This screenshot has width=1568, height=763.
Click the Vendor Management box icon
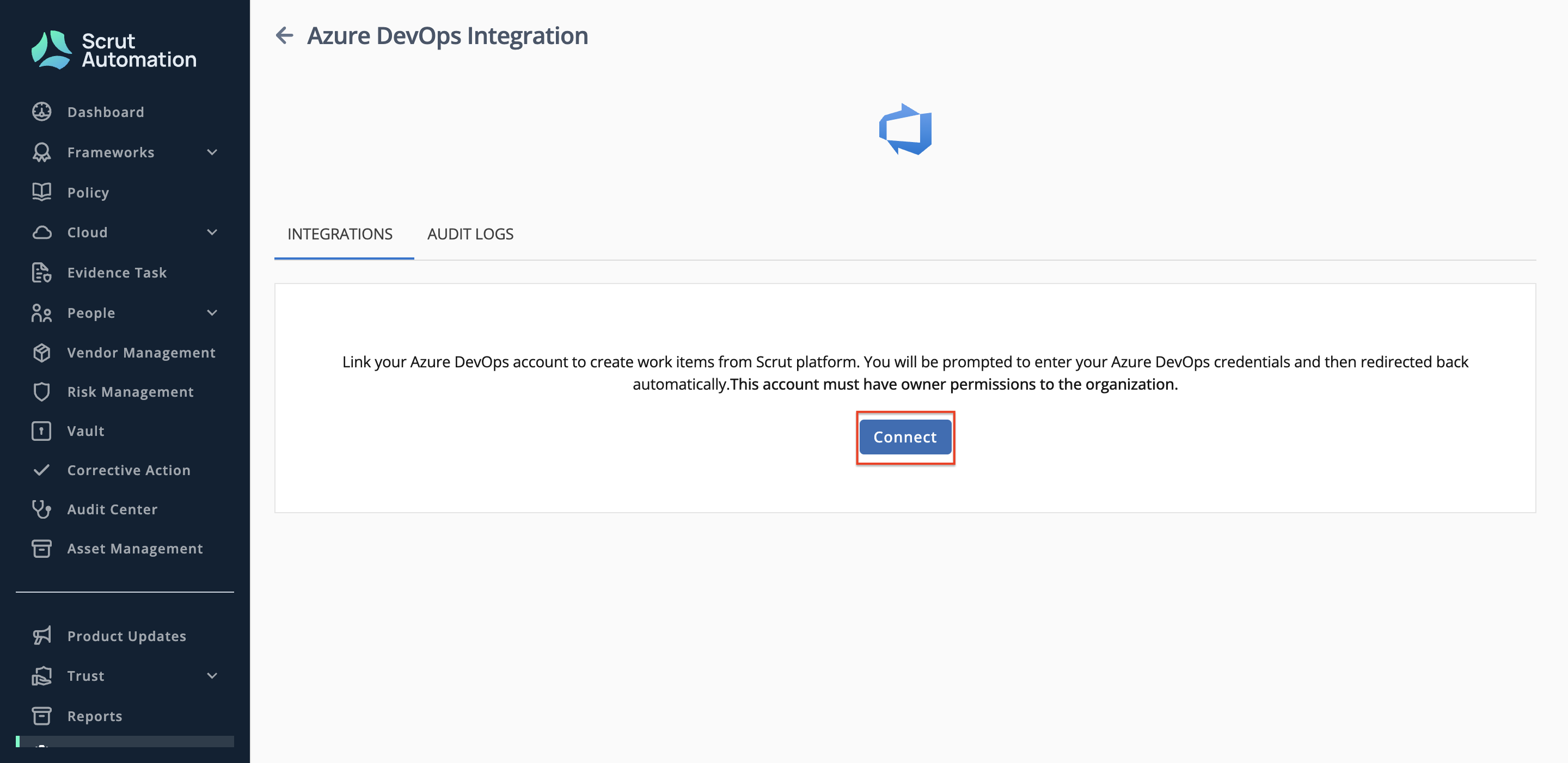pos(41,353)
